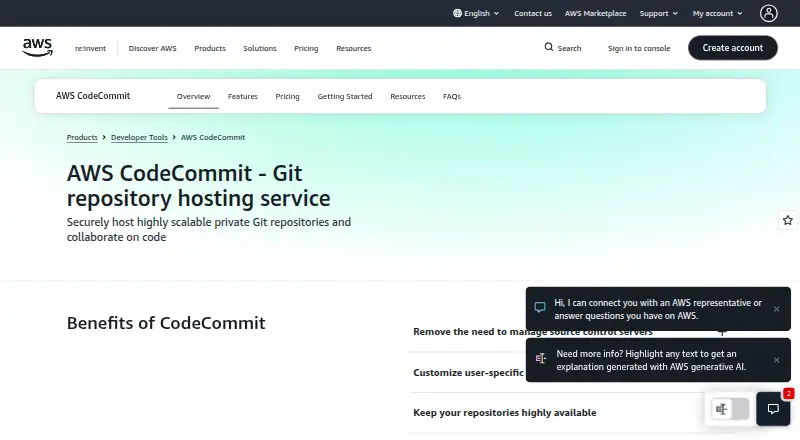800x440 pixels.
Task: Switch to CodeCommit Resources tab
Action: 408,96
